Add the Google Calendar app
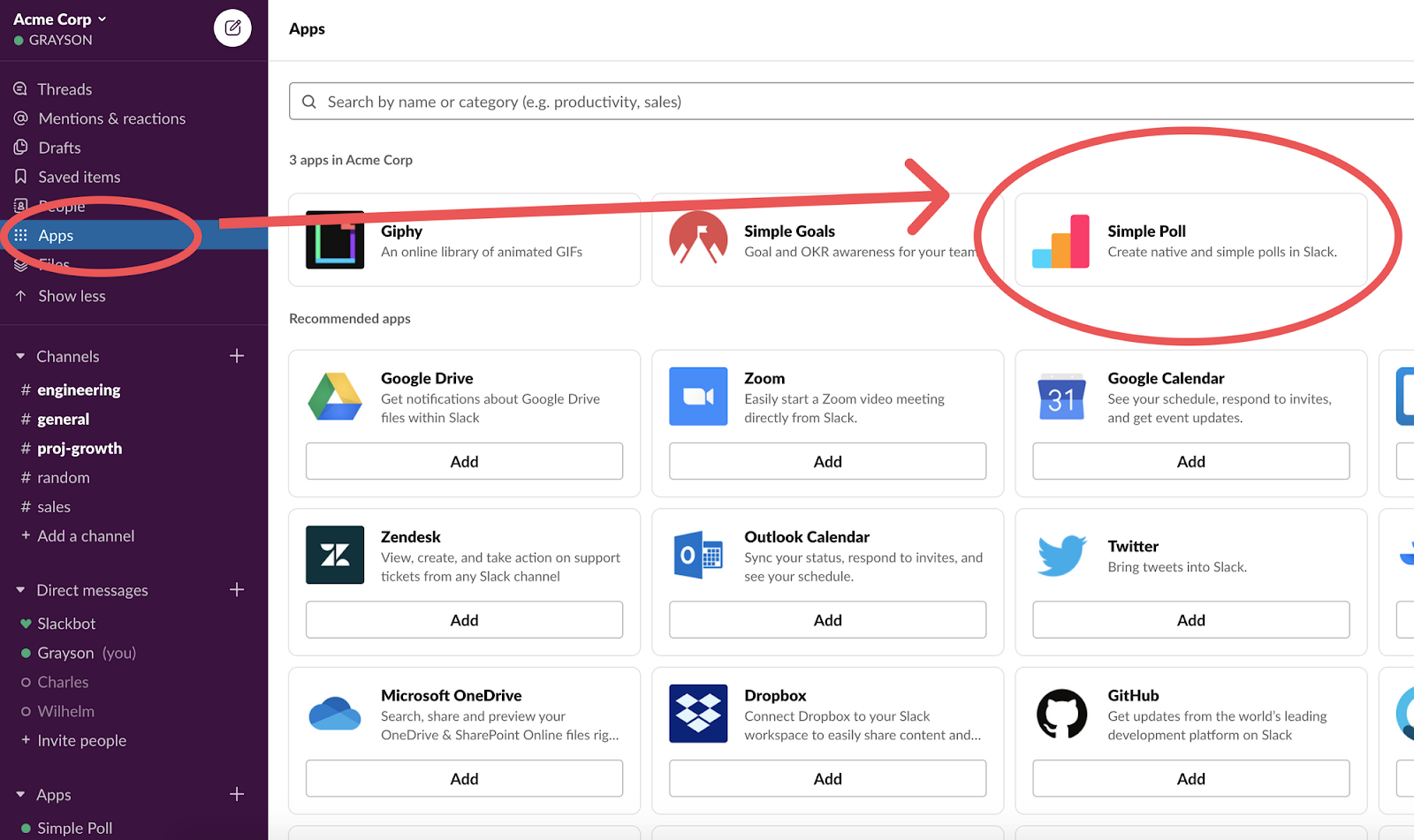This screenshot has height=840, width=1414. (1190, 461)
